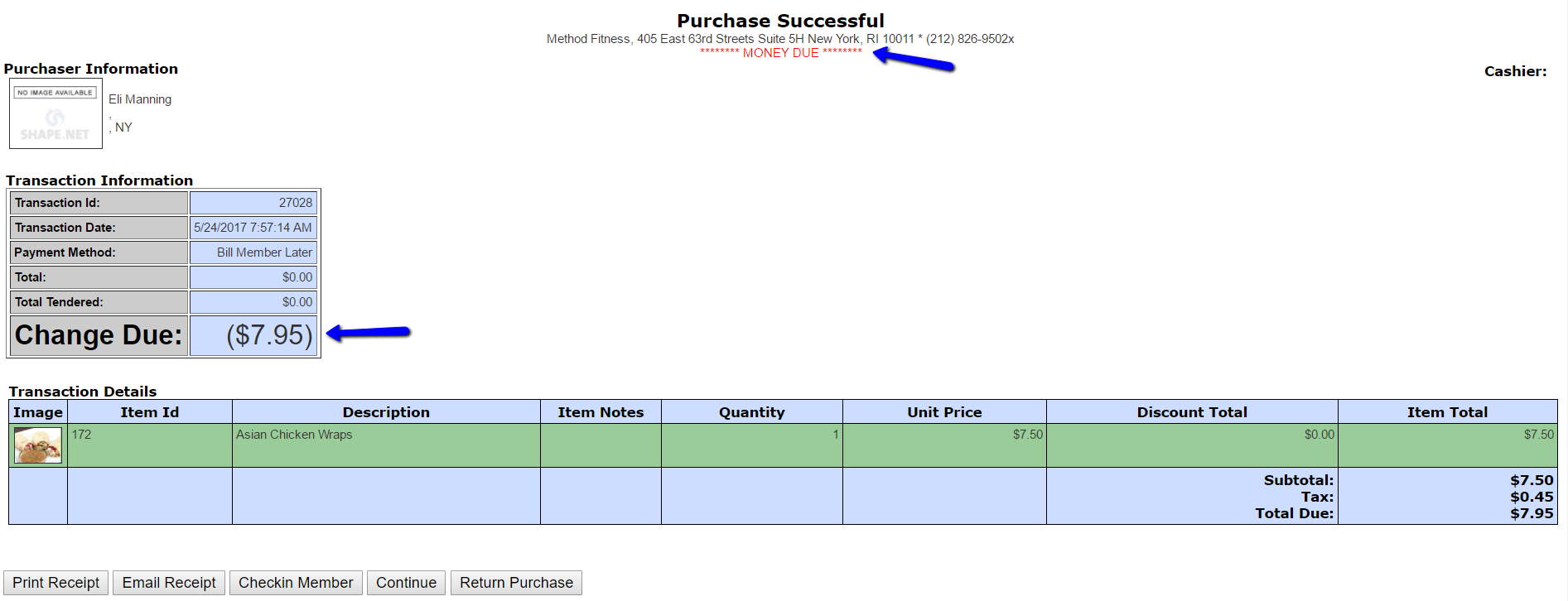Click the transaction id value 27028
The height and width of the screenshot is (601, 1568).
pos(295,203)
